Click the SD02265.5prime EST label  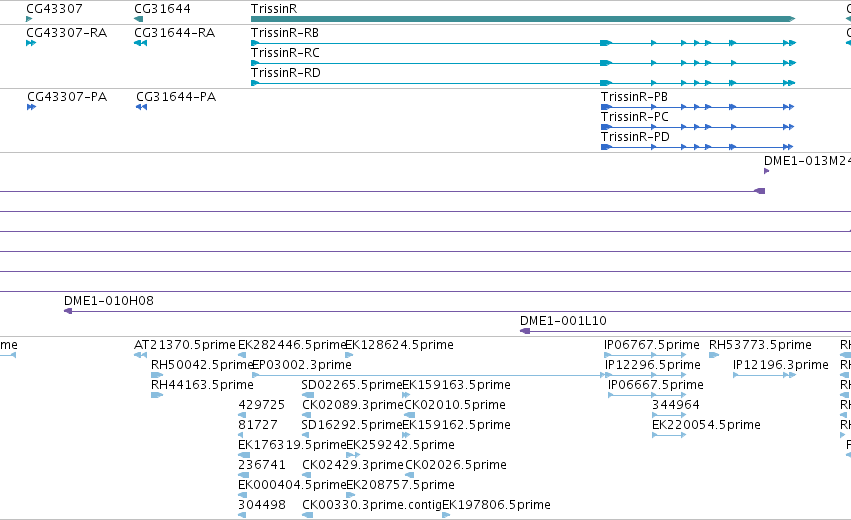click(352, 385)
